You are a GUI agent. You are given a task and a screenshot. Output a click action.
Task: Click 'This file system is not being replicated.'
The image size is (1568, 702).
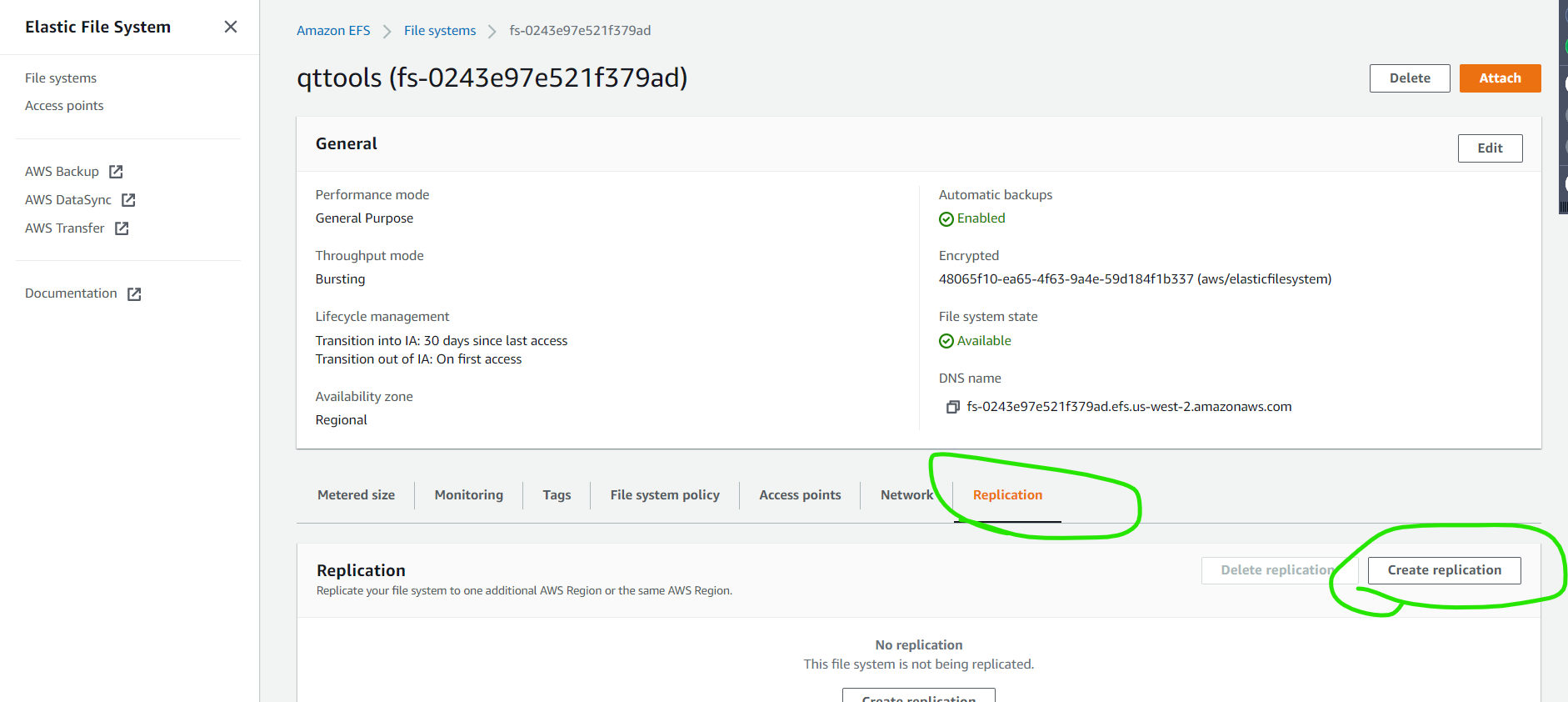click(919, 664)
